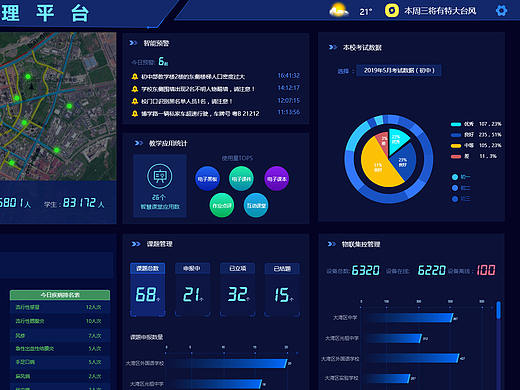This screenshot has width=520, height=390.
Task: Select the blue 电子黑板 bubble
Action: point(207,179)
